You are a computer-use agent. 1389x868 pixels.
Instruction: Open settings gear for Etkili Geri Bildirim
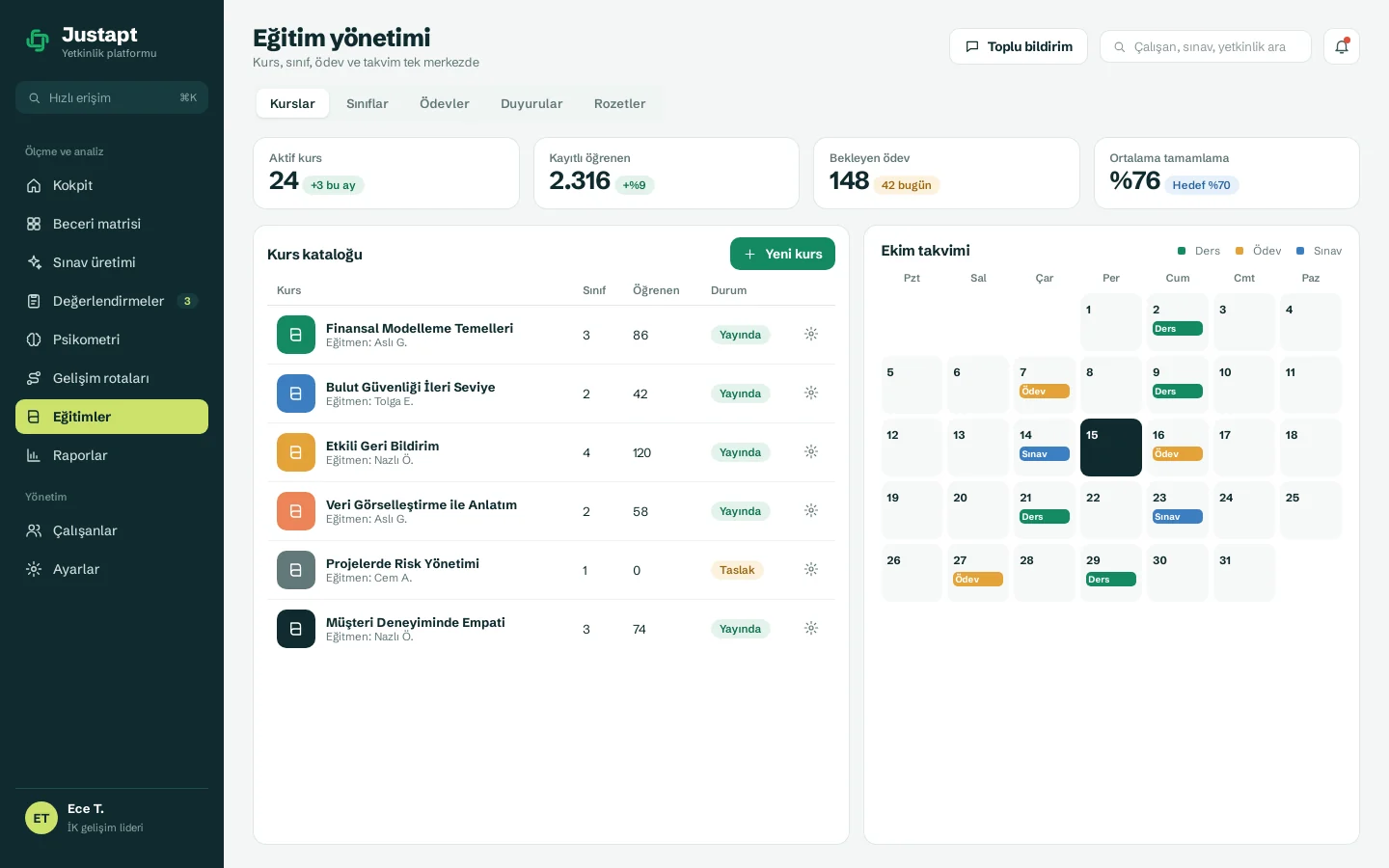tap(811, 451)
